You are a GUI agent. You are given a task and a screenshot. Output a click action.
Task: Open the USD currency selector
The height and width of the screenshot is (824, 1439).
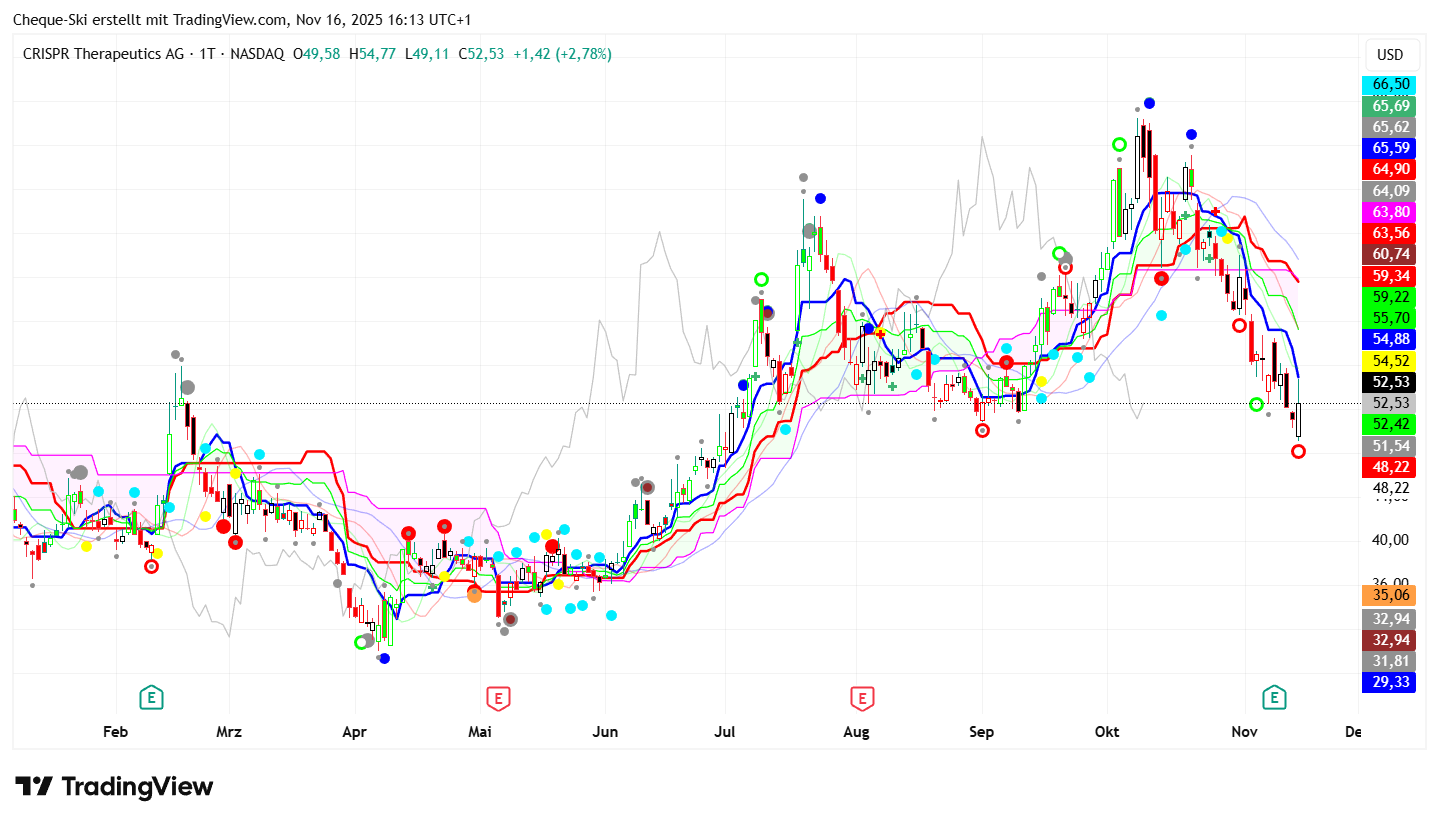coord(1390,55)
